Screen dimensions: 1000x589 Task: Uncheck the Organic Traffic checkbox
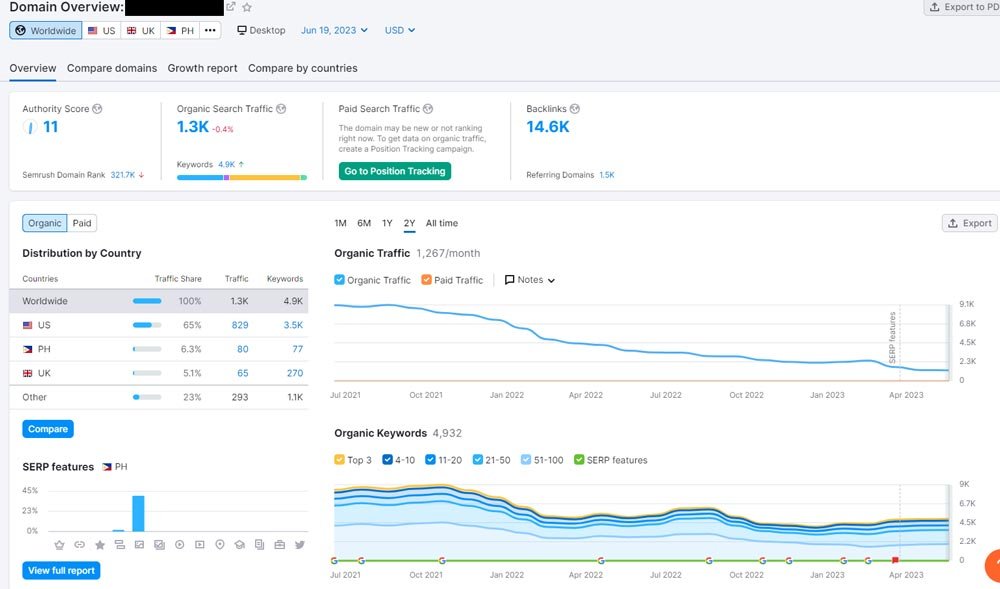(340, 280)
